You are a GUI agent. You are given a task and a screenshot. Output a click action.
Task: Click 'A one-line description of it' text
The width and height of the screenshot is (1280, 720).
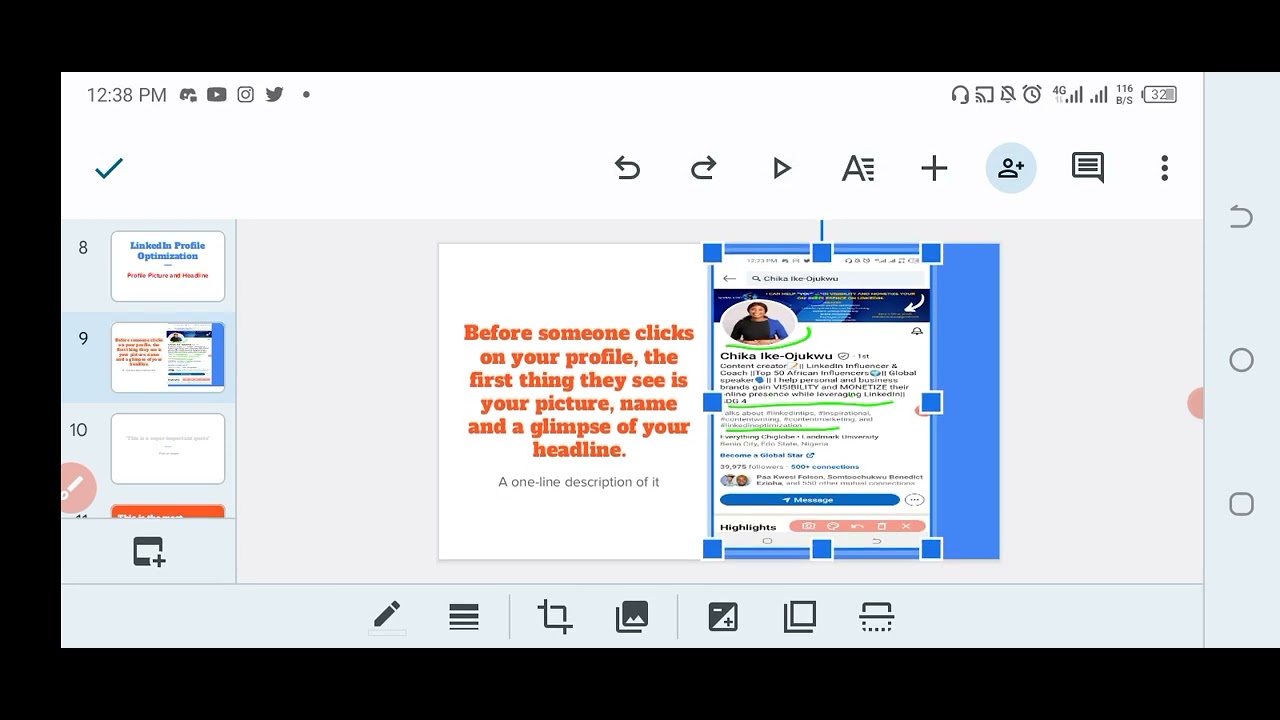[x=579, y=482]
